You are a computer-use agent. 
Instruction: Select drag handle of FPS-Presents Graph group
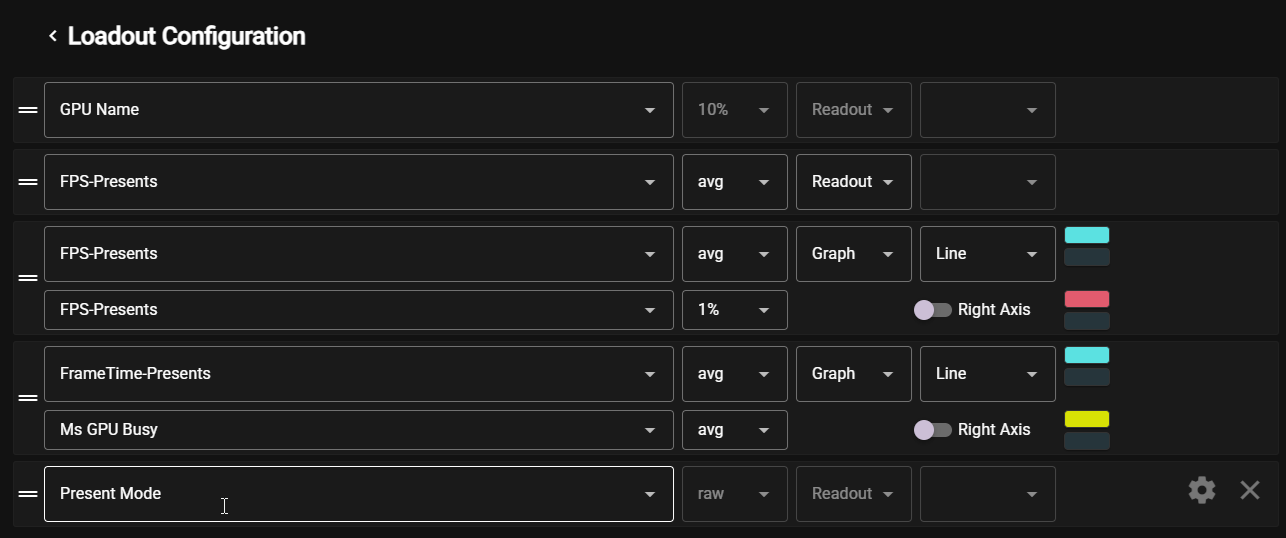[28, 278]
